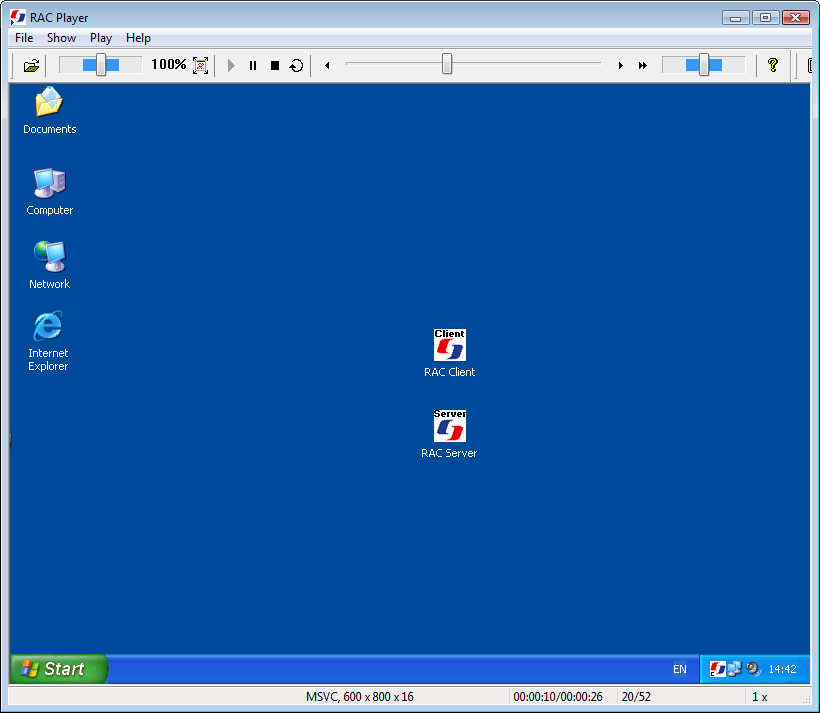The width and height of the screenshot is (820, 713).
Task: Click the fast-forward double arrow button
Action: coord(643,65)
